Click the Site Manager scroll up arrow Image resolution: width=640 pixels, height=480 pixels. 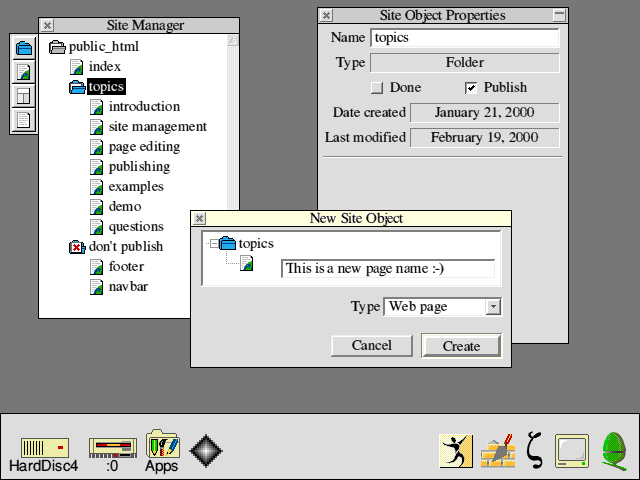point(233,40)
